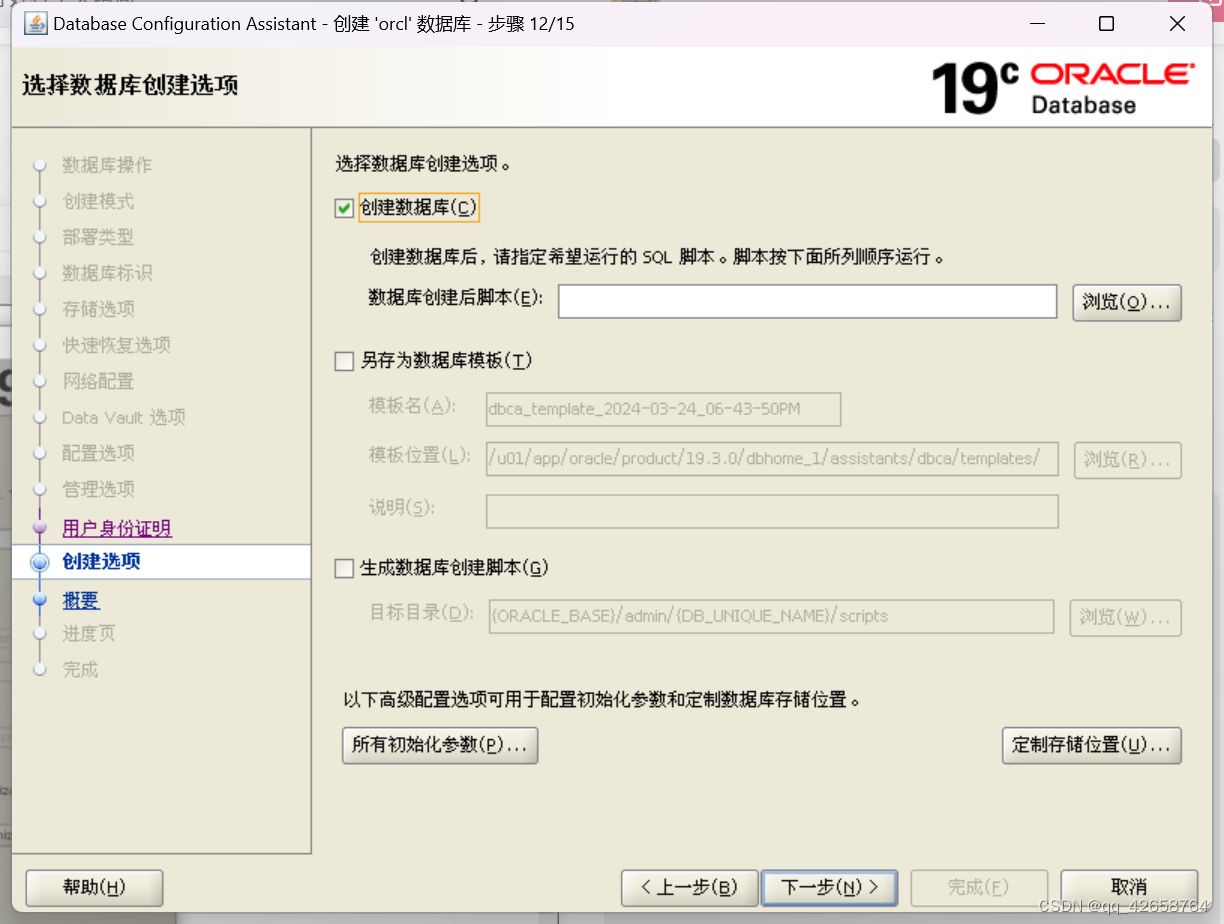Viewport: 1224px width, 924px height.
Task: Click 数据库标识 step in sidebar
Action: pos(107,273)
